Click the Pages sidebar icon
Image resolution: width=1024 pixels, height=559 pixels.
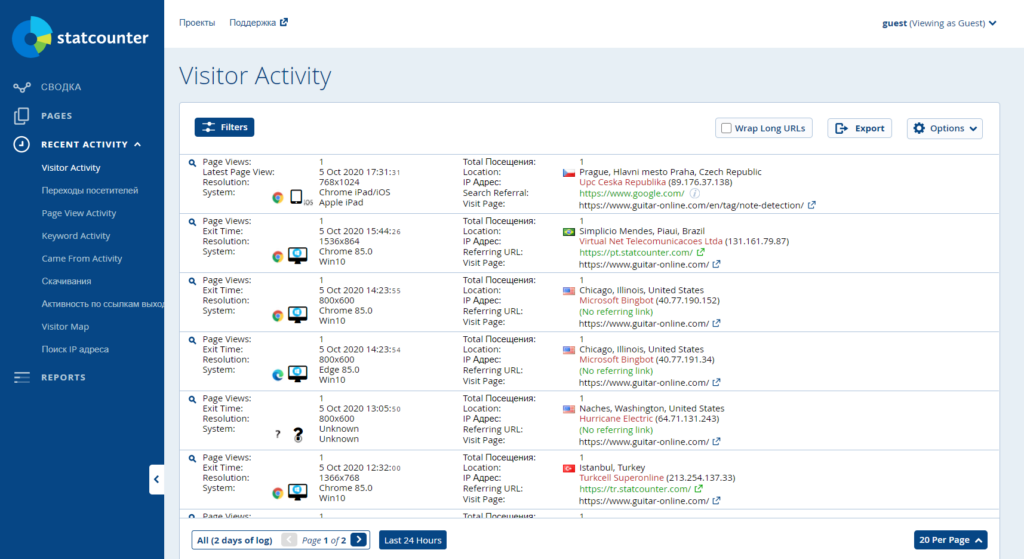click(22, 116)
